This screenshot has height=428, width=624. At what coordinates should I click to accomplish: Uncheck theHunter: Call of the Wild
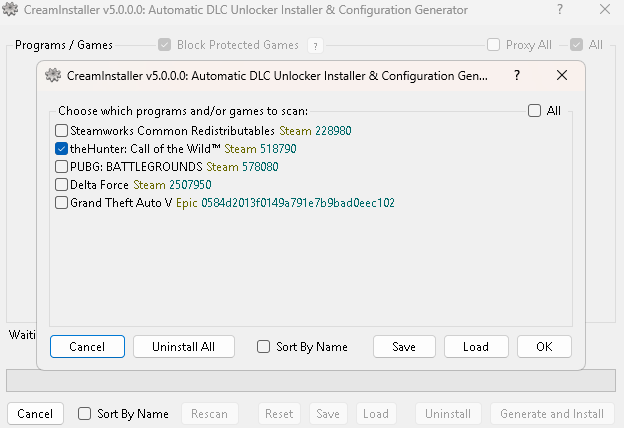61,149
